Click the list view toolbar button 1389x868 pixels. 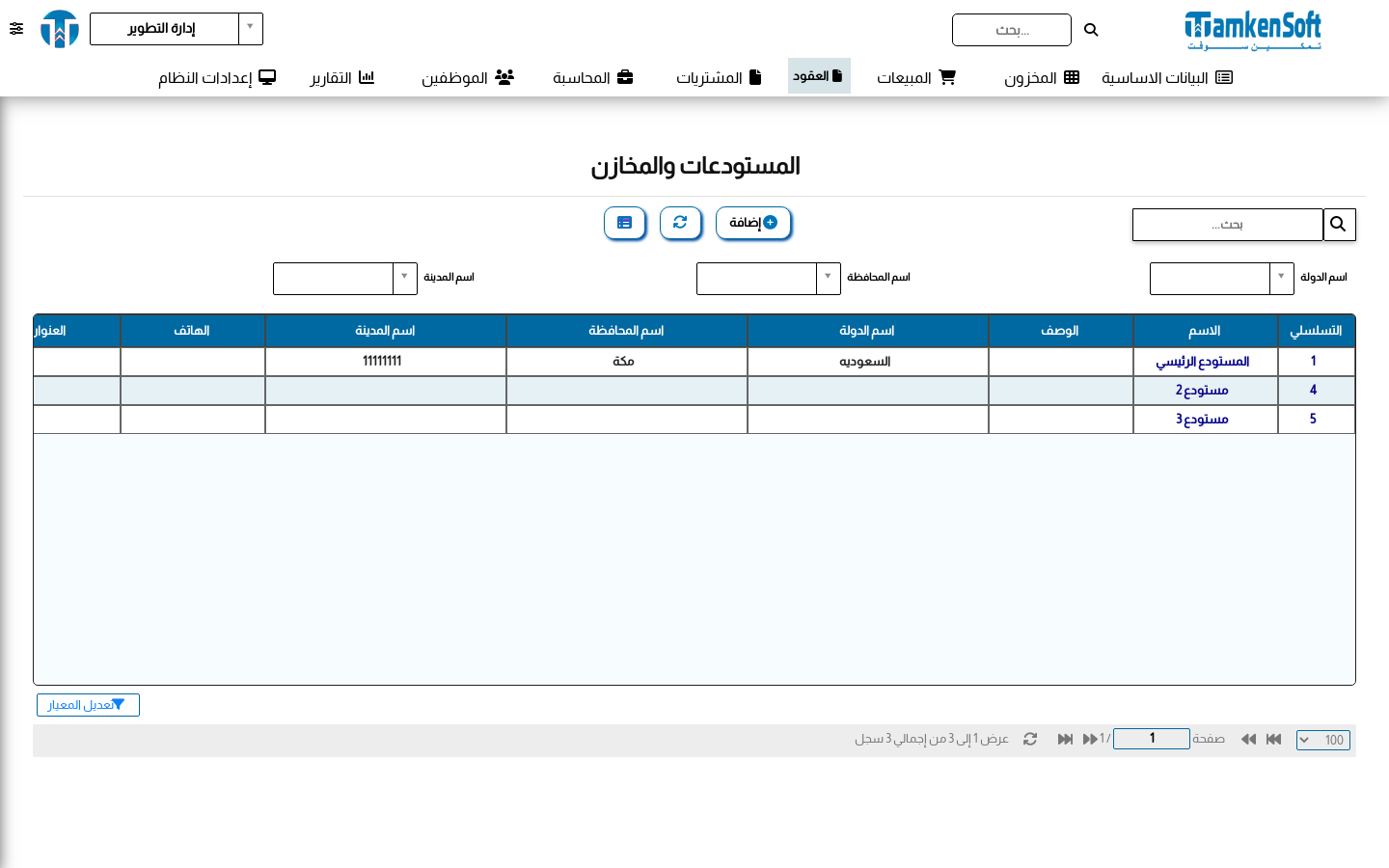point(624,223)
